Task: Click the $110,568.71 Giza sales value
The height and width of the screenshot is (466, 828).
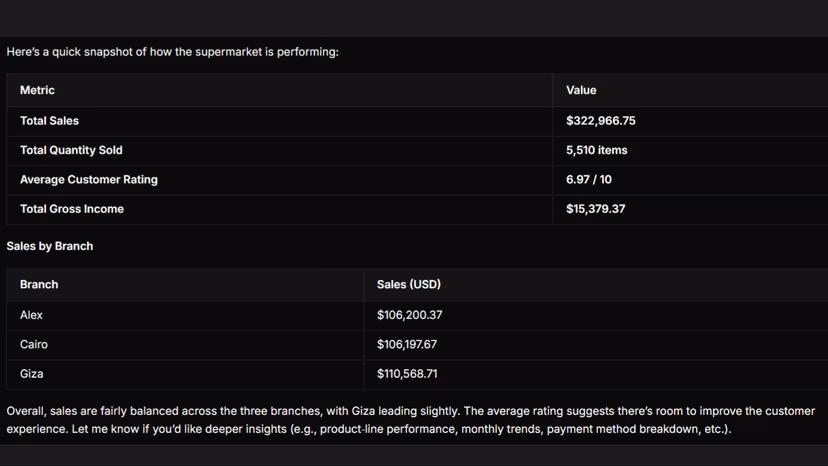Action: (407, 374)
